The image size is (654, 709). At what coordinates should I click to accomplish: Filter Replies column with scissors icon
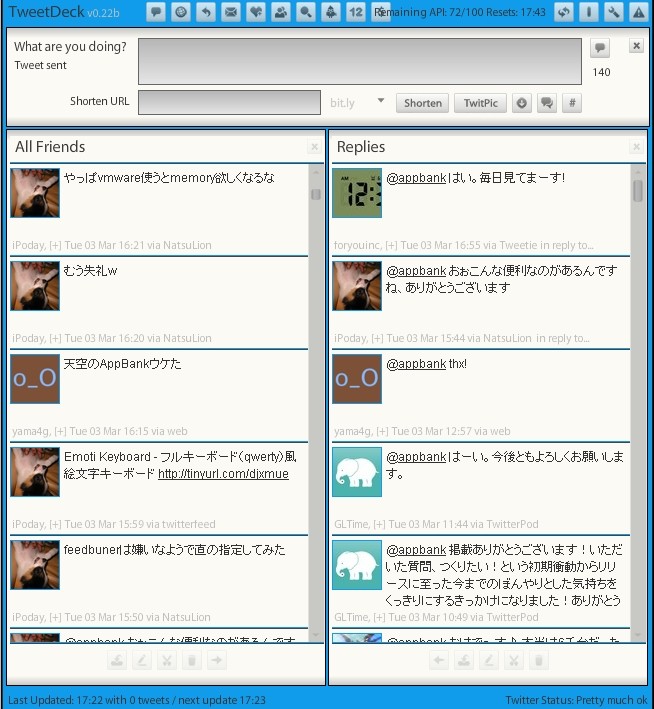pyautogui.click(x=514, y=660)
